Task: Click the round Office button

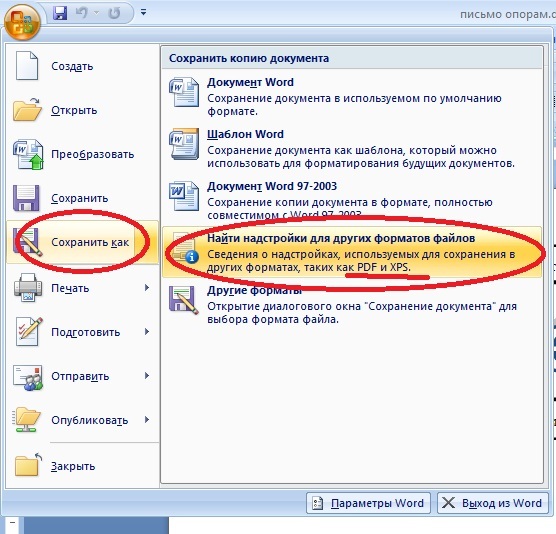Action: point(22,22)
